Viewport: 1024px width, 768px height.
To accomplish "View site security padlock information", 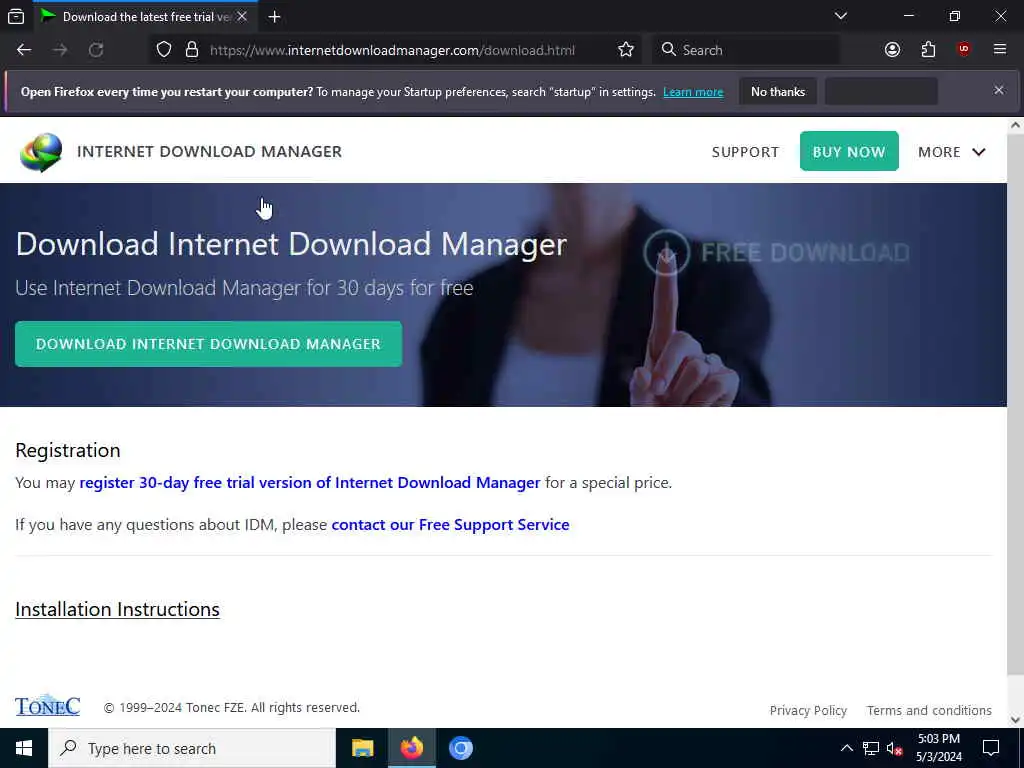I will pos(191,50).
